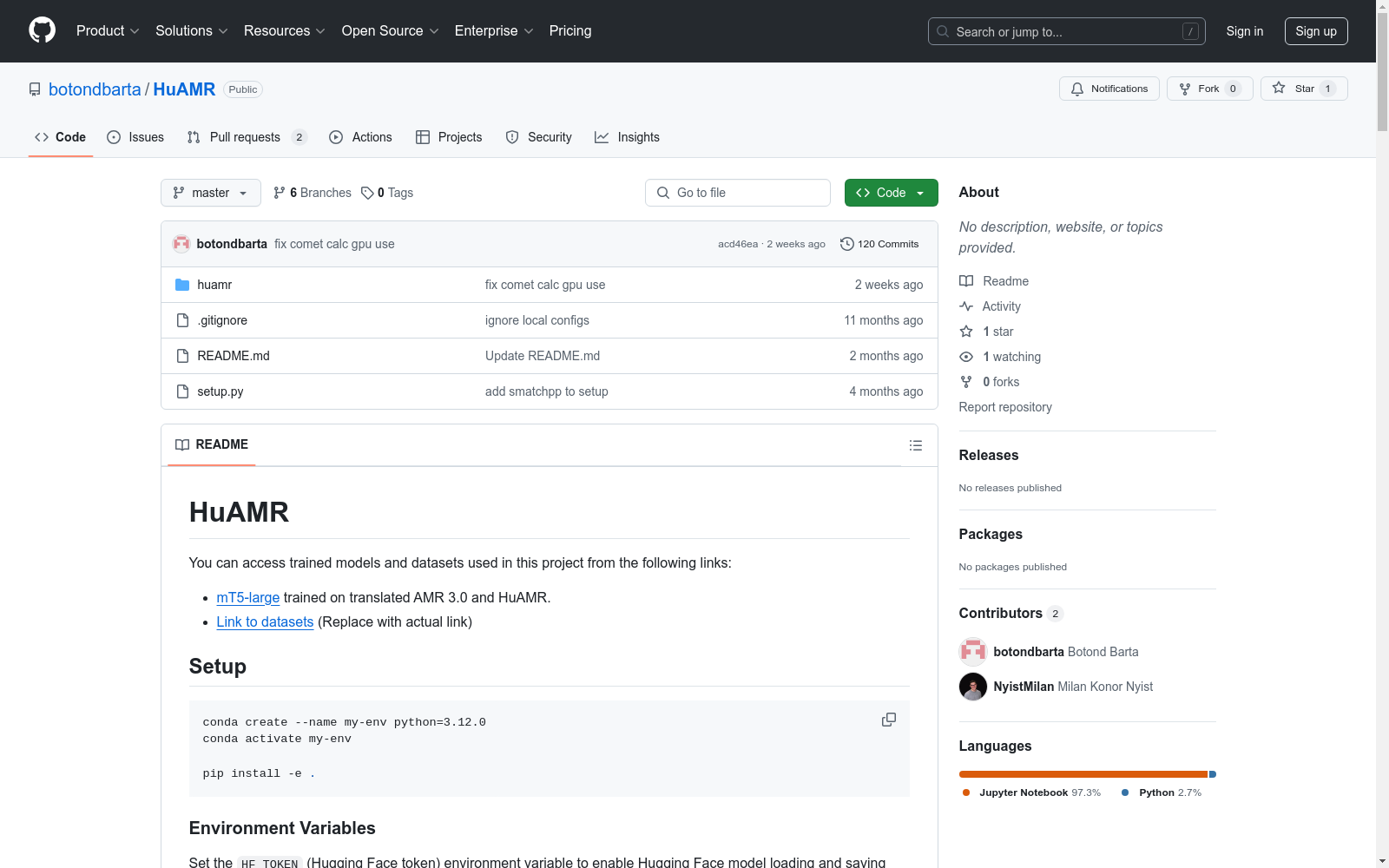
Task: Open the mT5-large link
Action: click(248, 597)
